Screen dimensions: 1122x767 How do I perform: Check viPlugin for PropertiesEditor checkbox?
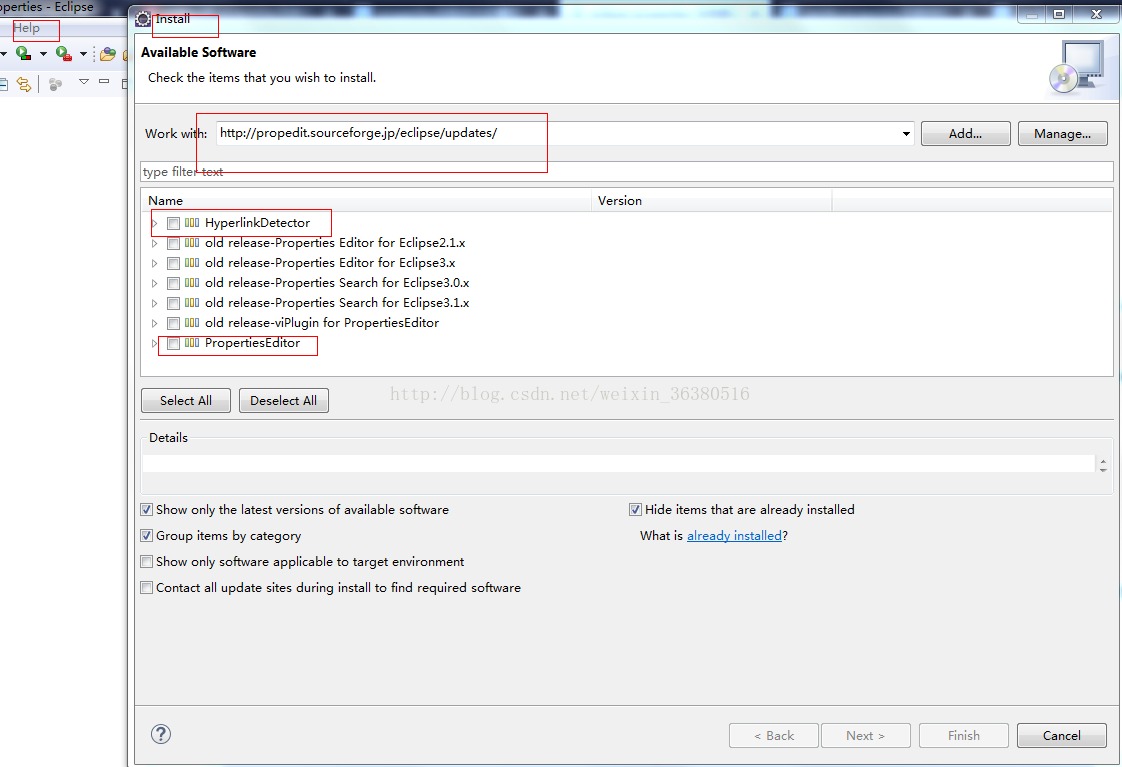(173, 323)
